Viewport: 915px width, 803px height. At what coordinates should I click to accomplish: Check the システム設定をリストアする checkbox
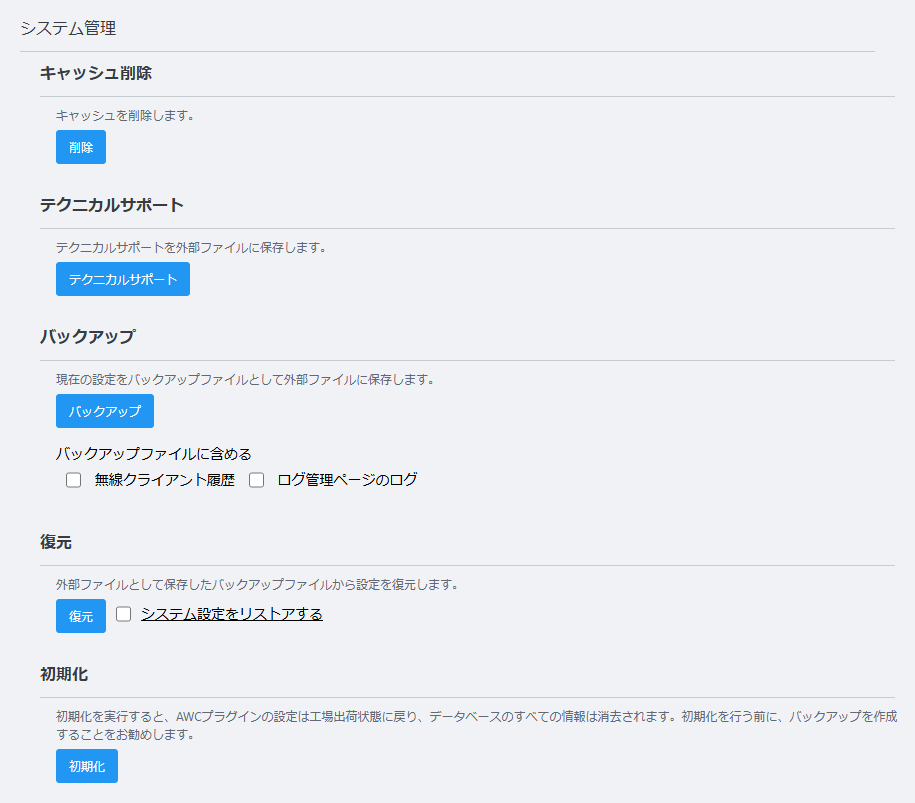pos(123,614)
